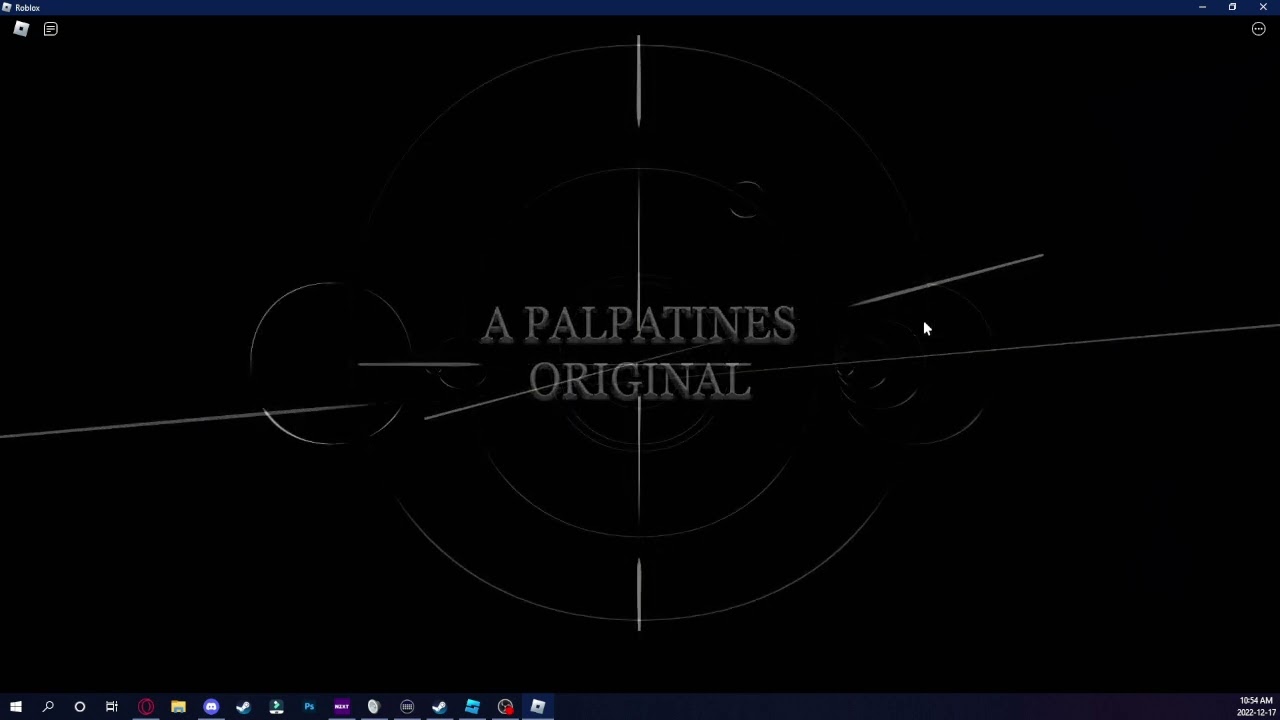Open the Roblox menu icon
The height and width of the screenshot is (720, 1280).
coord(21,29)
